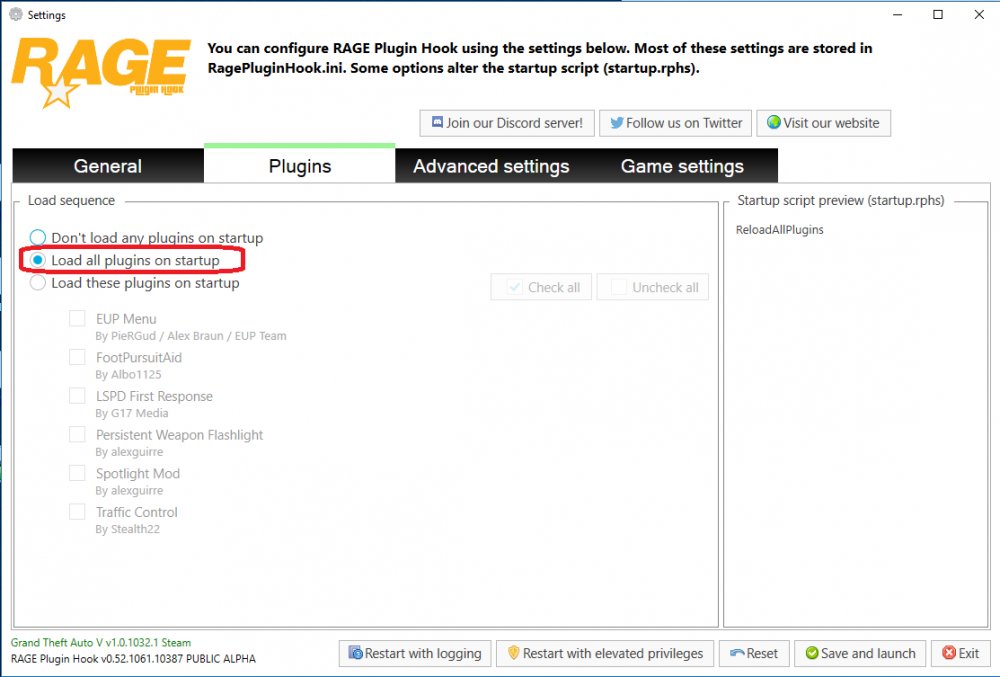Image resolution: width=1000 pixels, height=677 pixels.
Task: Click the RAGE Plugin Hook version text
Action: coord(133,659)
